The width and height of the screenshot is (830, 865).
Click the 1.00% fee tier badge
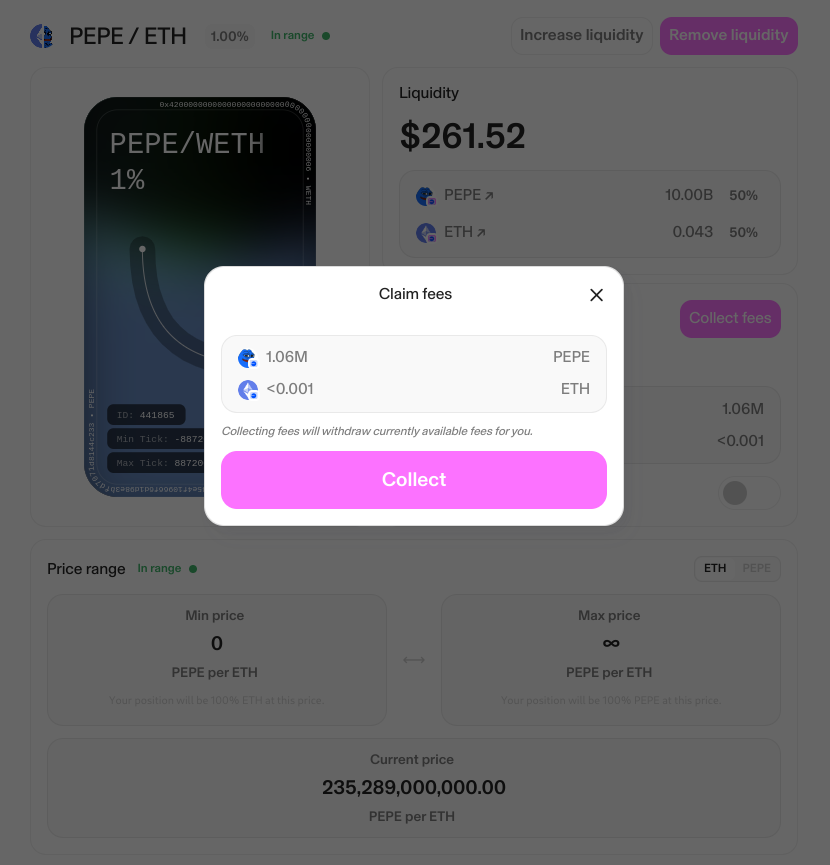pyautogui.click(x=229, y=36)
